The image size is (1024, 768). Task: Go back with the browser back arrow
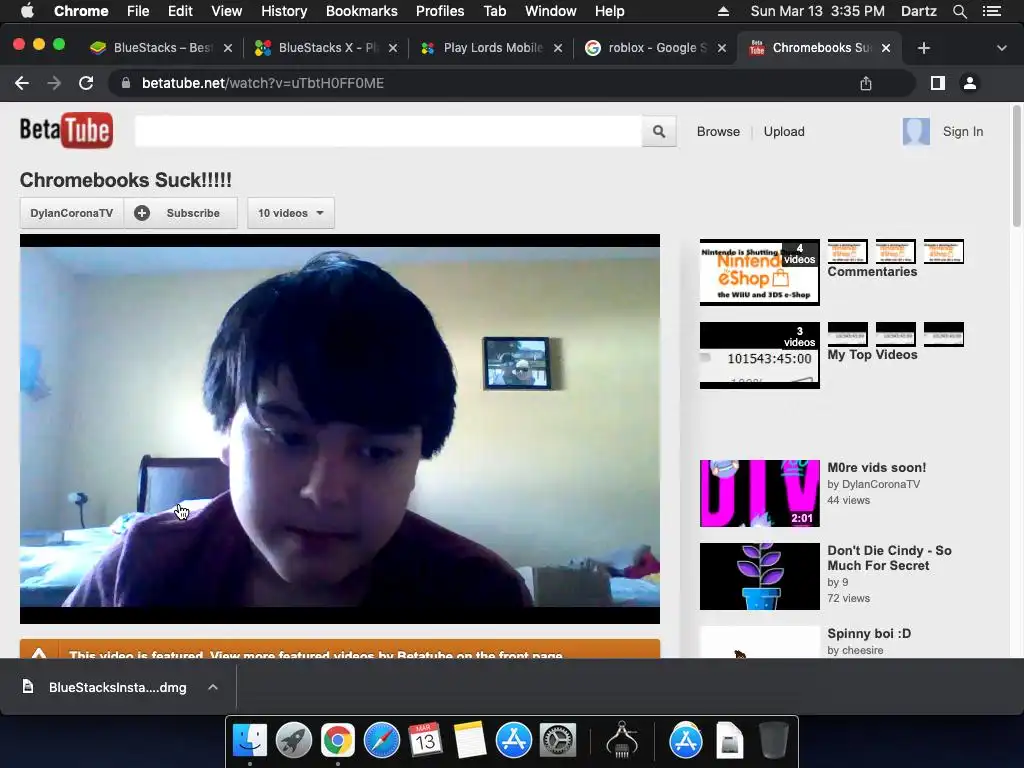pyautogui.click(x=22, y=83)
